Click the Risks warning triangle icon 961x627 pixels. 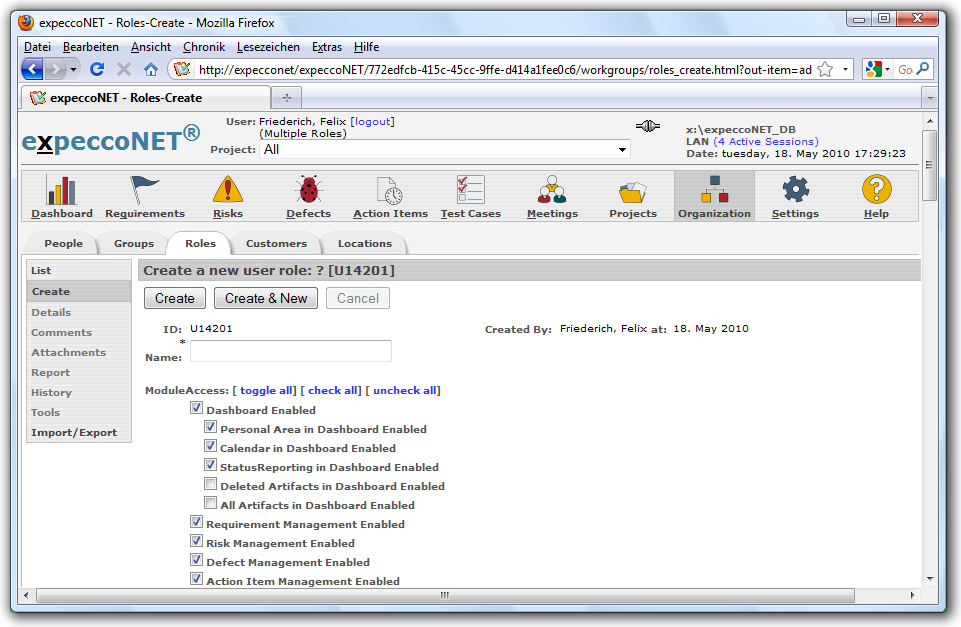[x=228, y=190]
